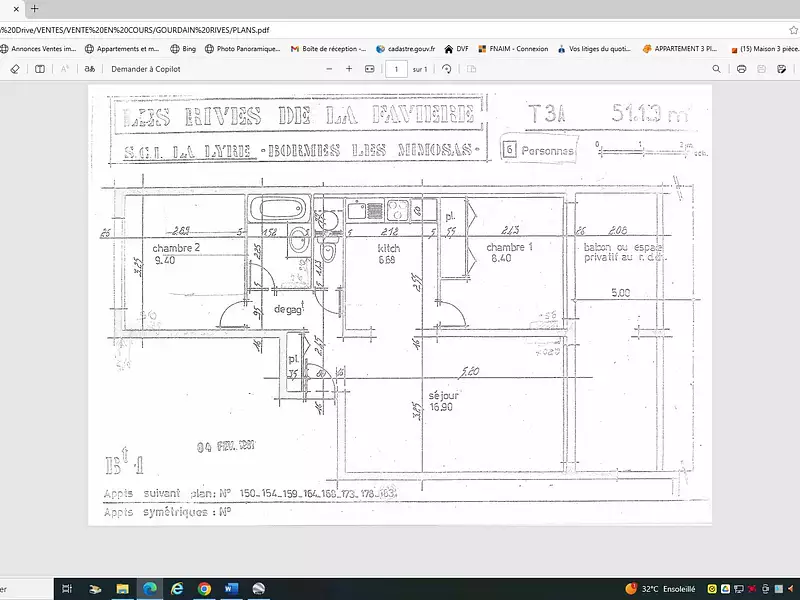The image size is (800, 600).
Task: Click Demander à Copilot
Action: (x=145, y=69)
